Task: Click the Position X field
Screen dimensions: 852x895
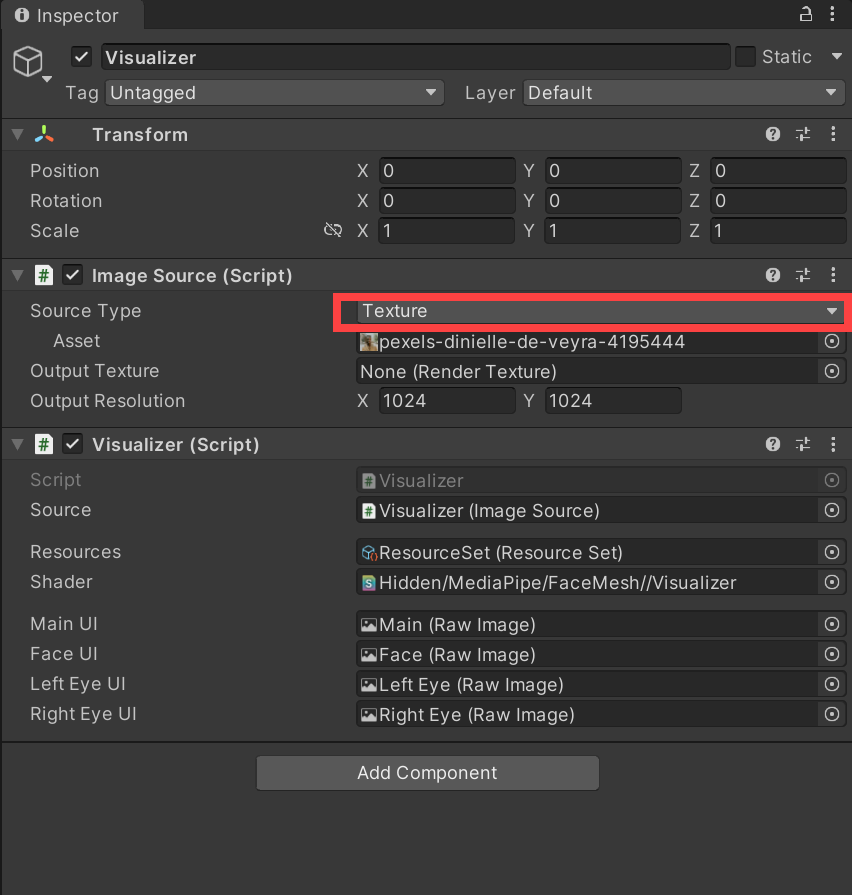Action: tap(447, 171)
